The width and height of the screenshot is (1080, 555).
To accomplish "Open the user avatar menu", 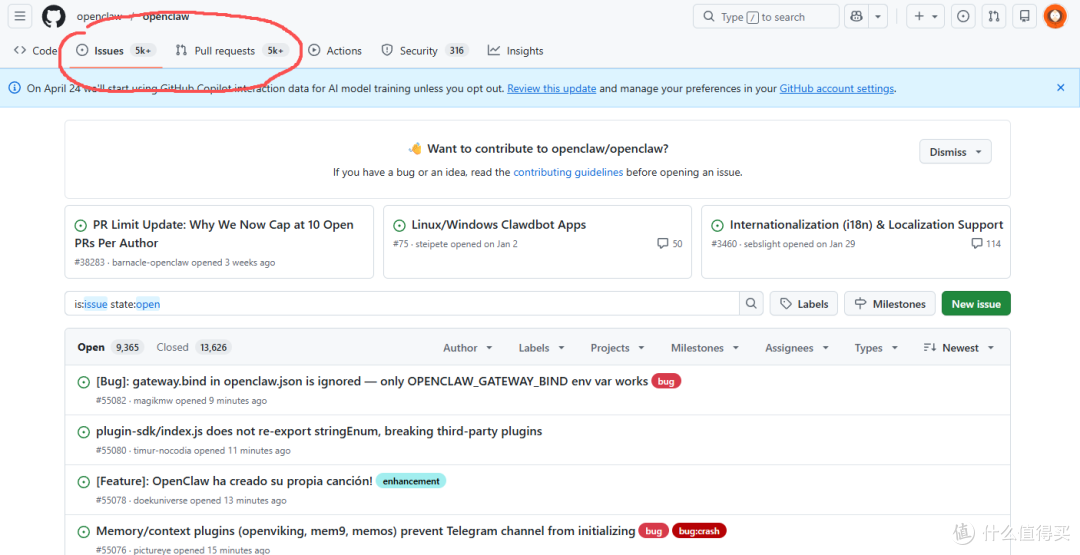I will pyautogui.click(x=1055, y=16).
